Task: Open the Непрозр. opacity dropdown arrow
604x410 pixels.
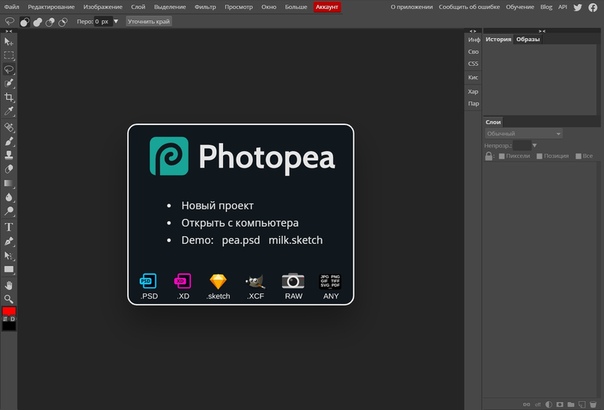Action: pos(534,145)
